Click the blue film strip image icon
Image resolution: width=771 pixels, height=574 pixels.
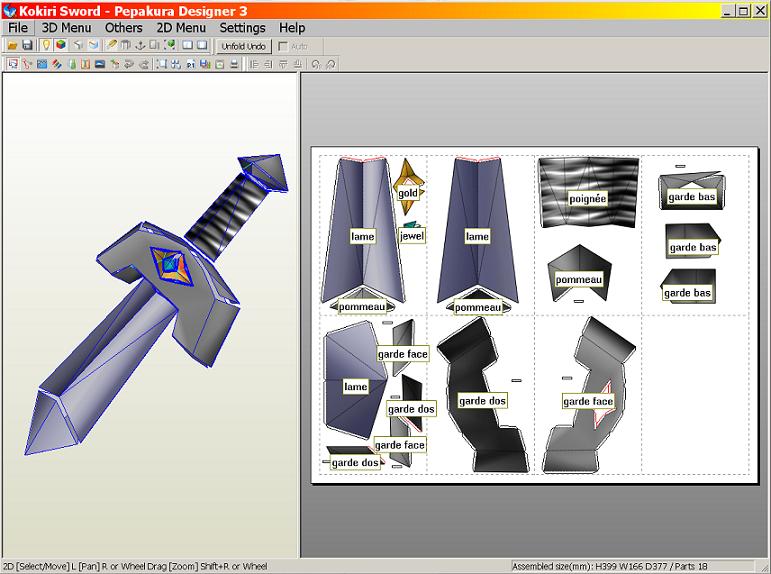coord(42,64)
